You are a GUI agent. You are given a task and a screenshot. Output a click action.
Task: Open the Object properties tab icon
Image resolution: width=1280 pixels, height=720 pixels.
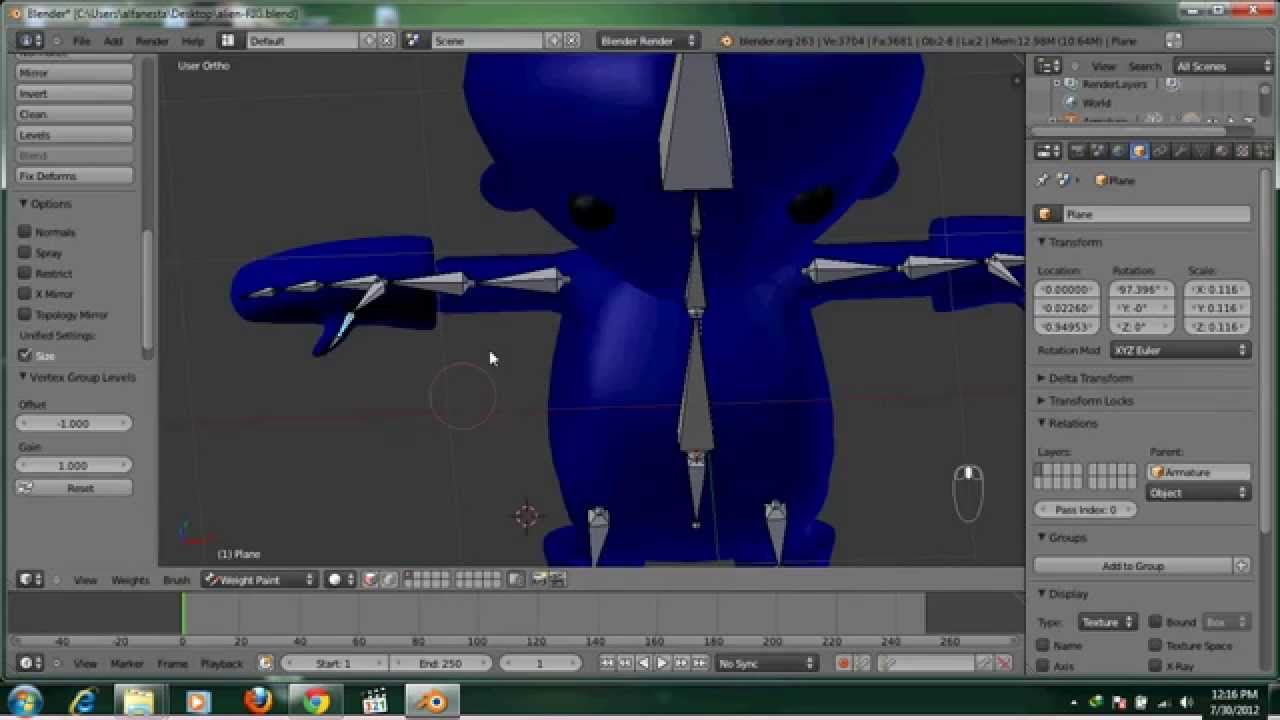1139,151
